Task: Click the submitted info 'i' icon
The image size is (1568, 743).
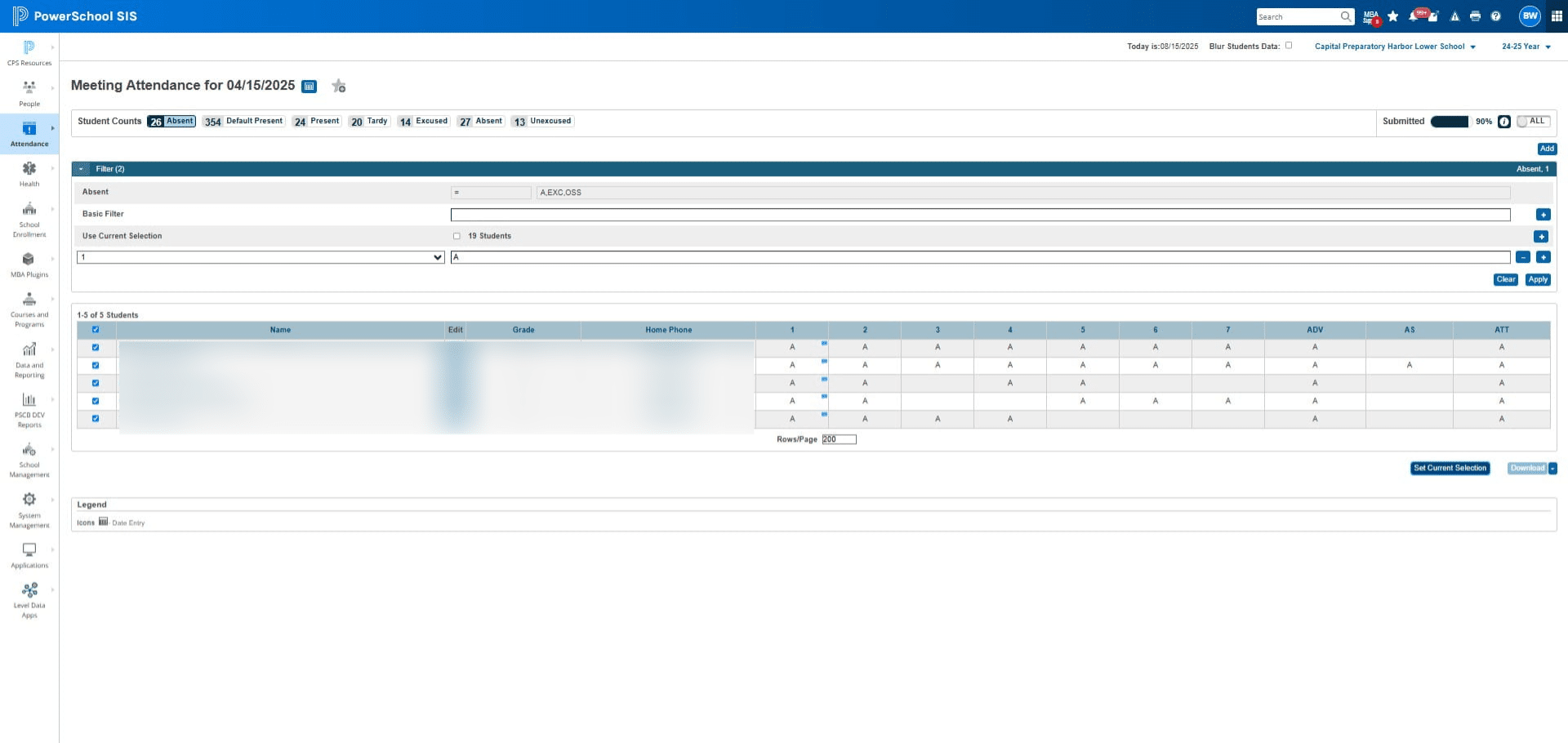Action: click(x=1504, y=122)
